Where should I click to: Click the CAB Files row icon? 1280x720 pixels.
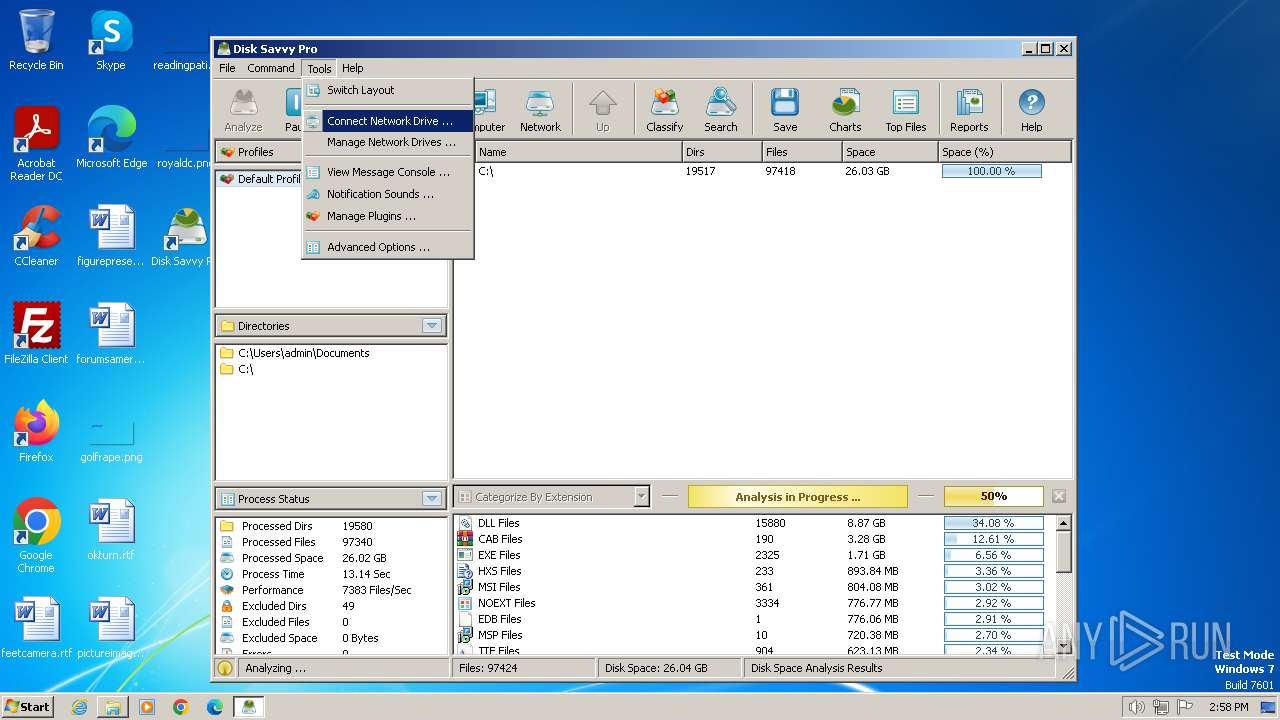[465, 539]
